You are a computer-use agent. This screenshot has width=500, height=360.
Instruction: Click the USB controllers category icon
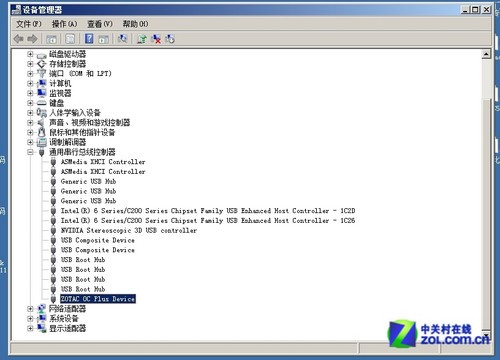coord(41,152)
